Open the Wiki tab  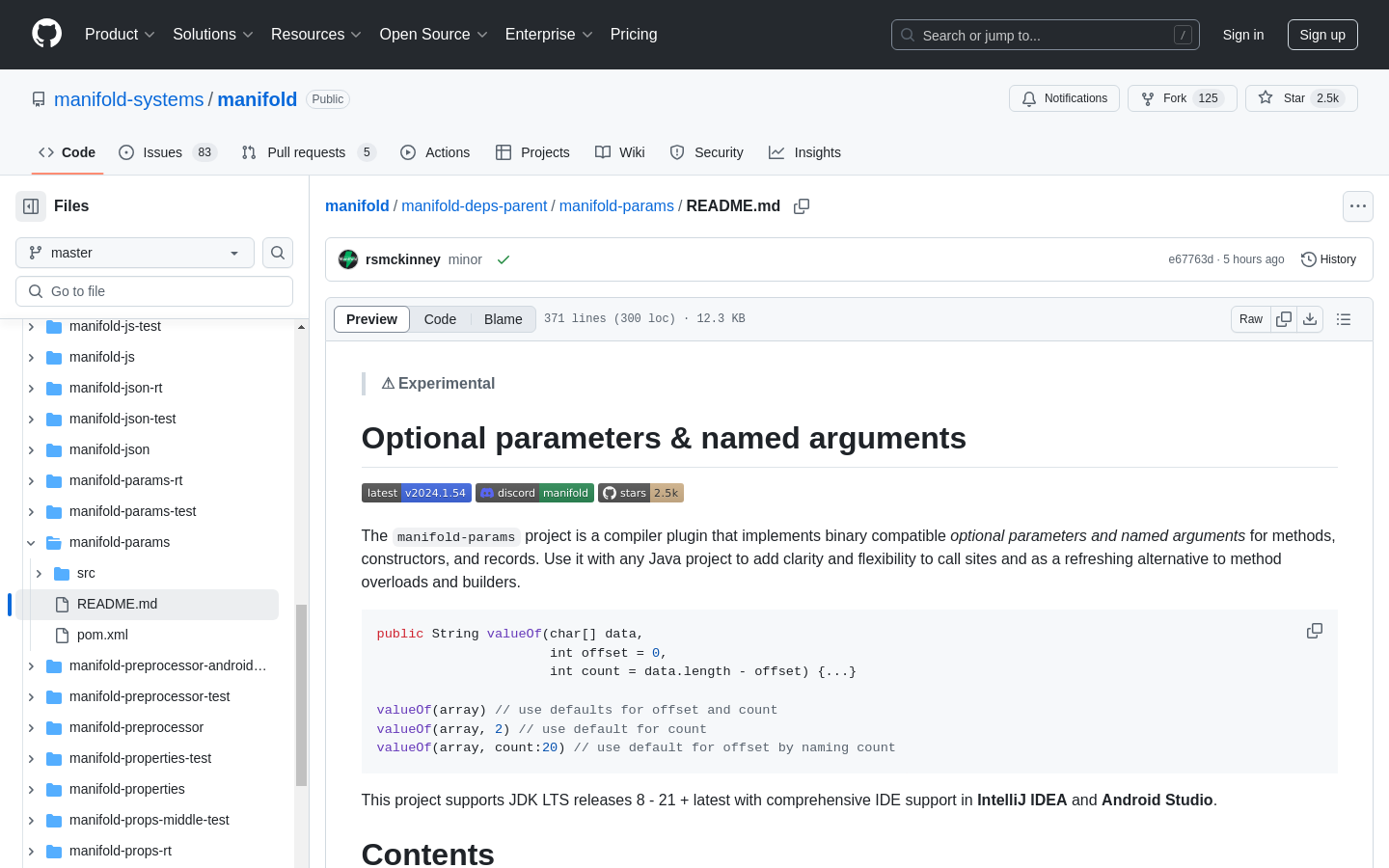click(620, 152)
